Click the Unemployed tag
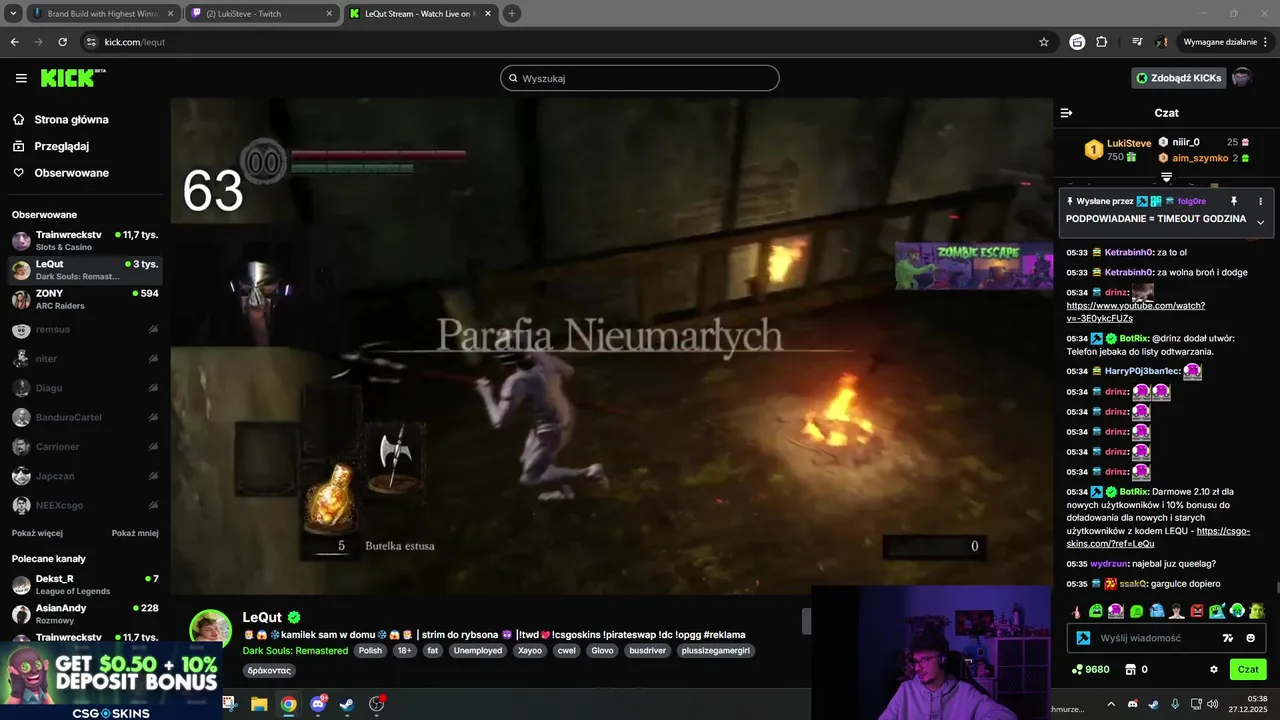Screen dimensions: 1280x720 click(477, 650)
